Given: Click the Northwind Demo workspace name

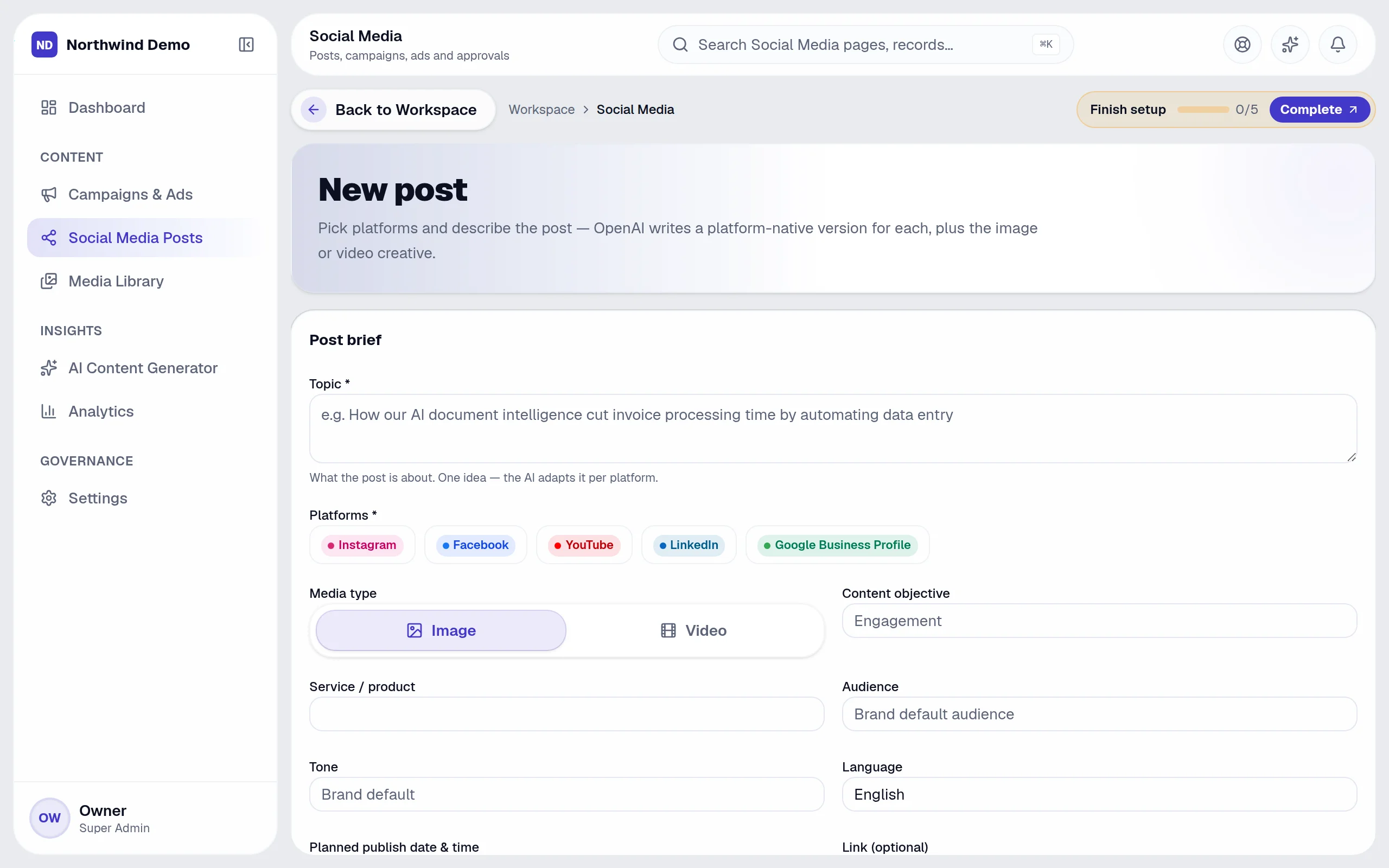Looking at the screenshot, I should pos(128,44).
